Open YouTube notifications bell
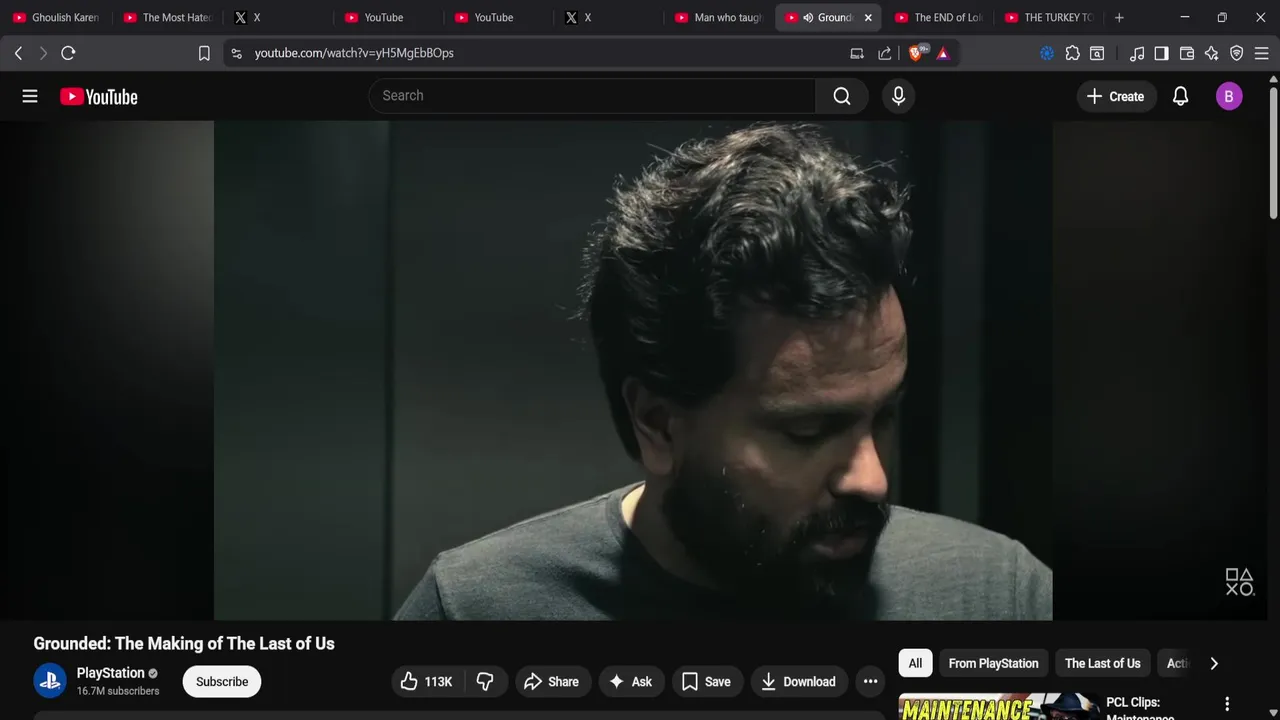This screenshot has height=720, width=1280. pos(1180,96)
